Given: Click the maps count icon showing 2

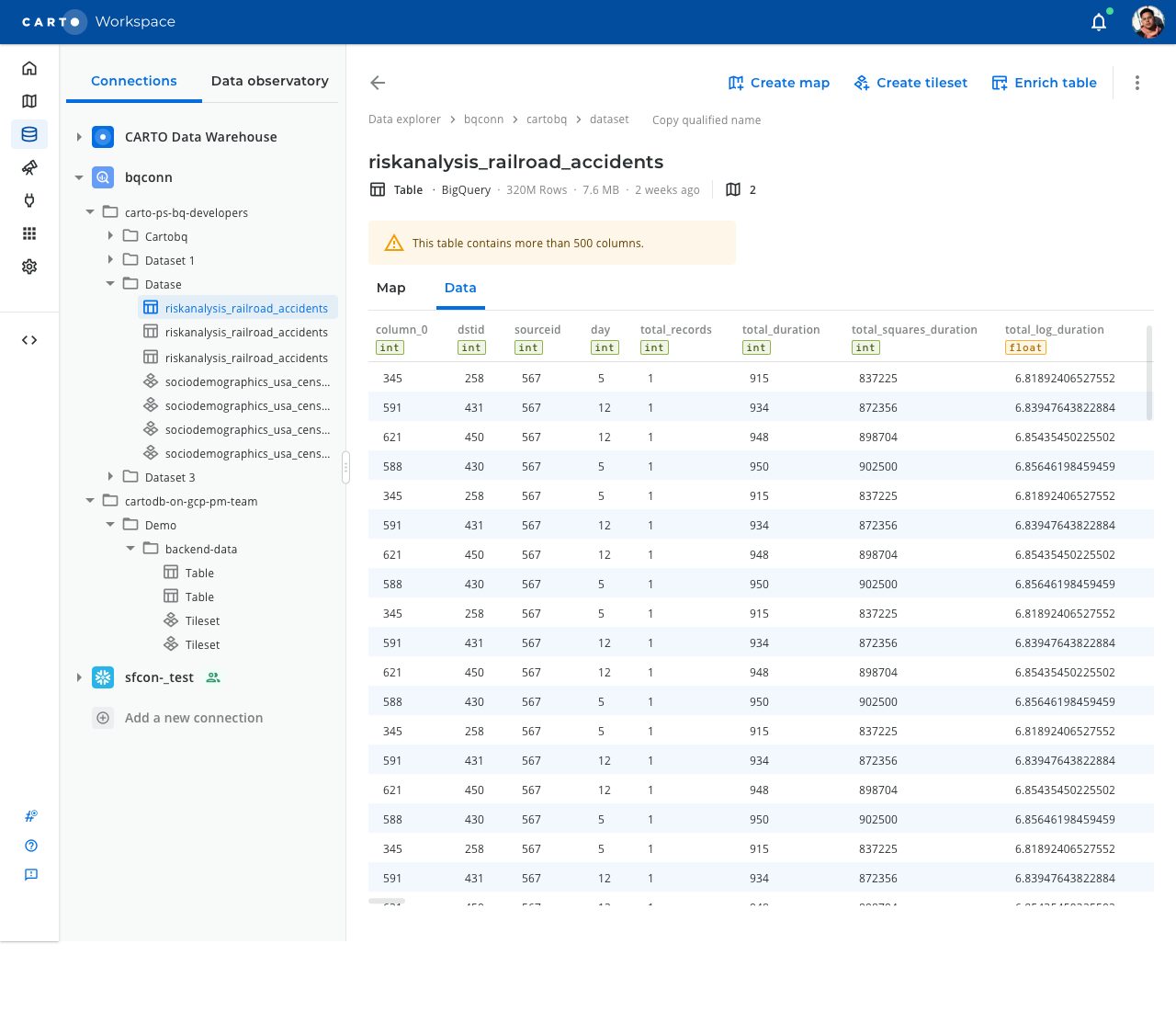Looking at the screenshot, I should 733,189.
